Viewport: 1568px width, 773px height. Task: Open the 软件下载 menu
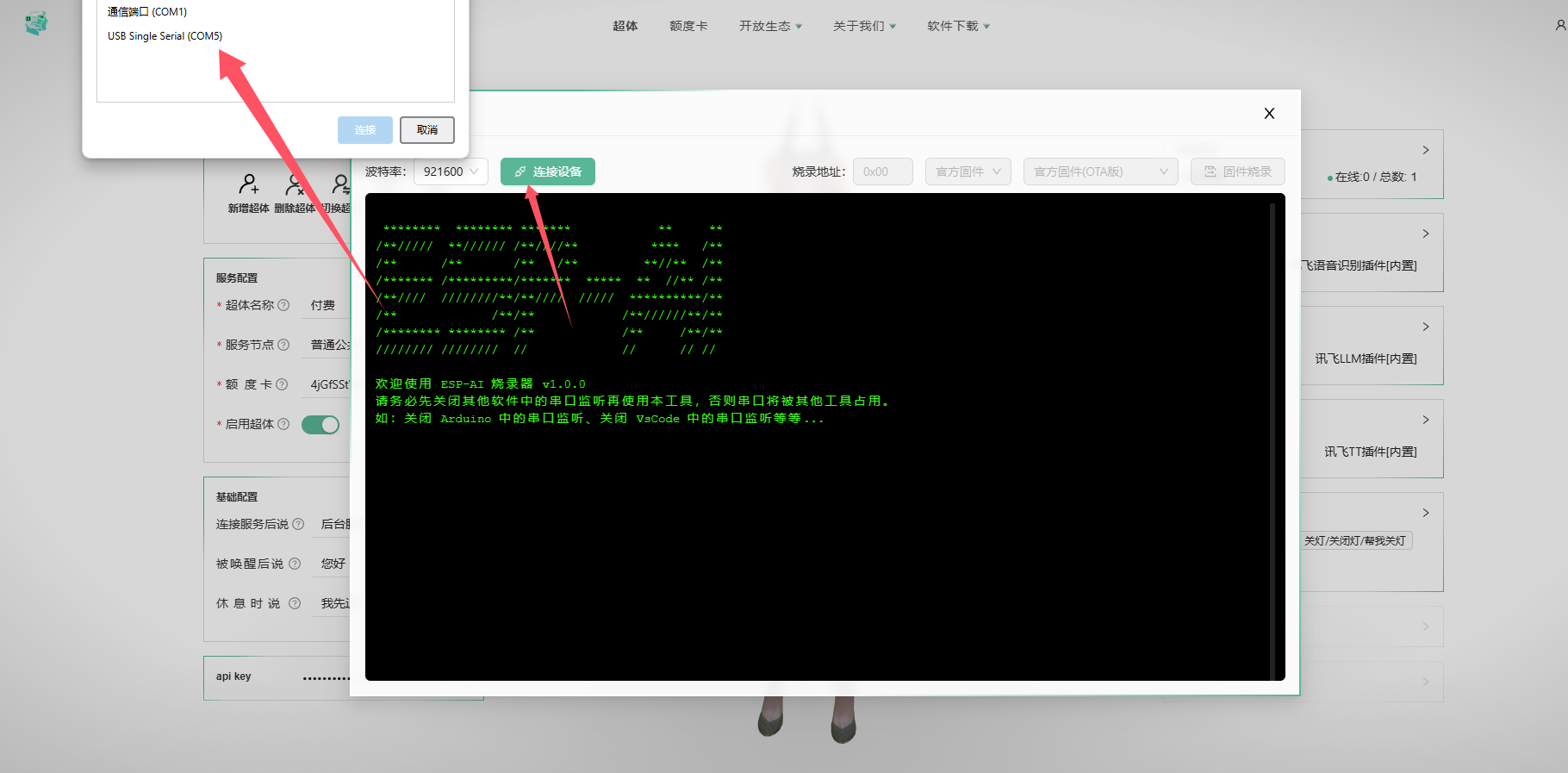pos(958,26)
